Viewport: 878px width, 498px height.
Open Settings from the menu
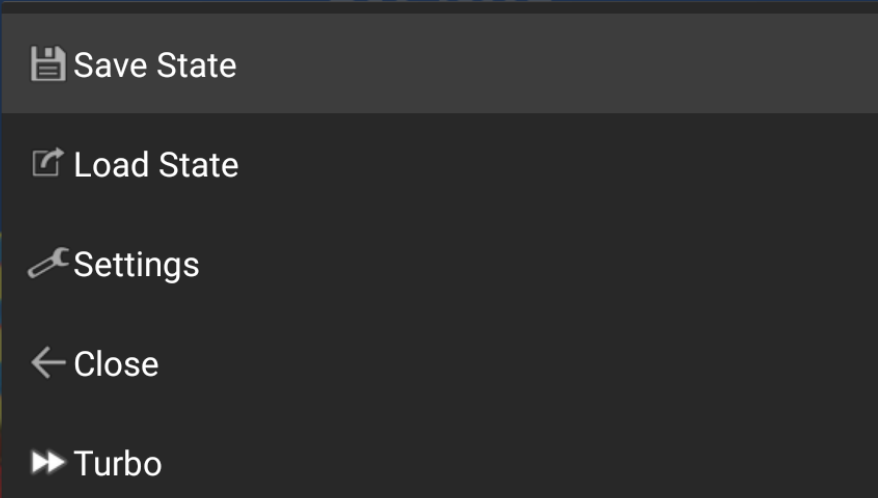tap(440, 263)
